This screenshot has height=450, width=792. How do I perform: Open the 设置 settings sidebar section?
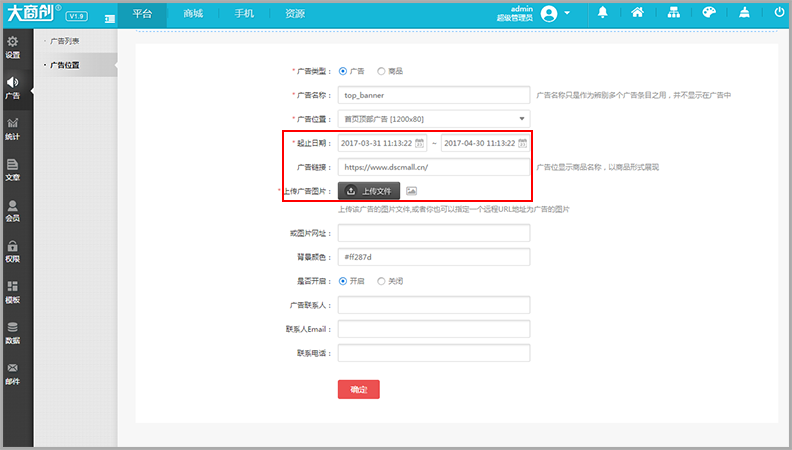[x=13, y=47]
